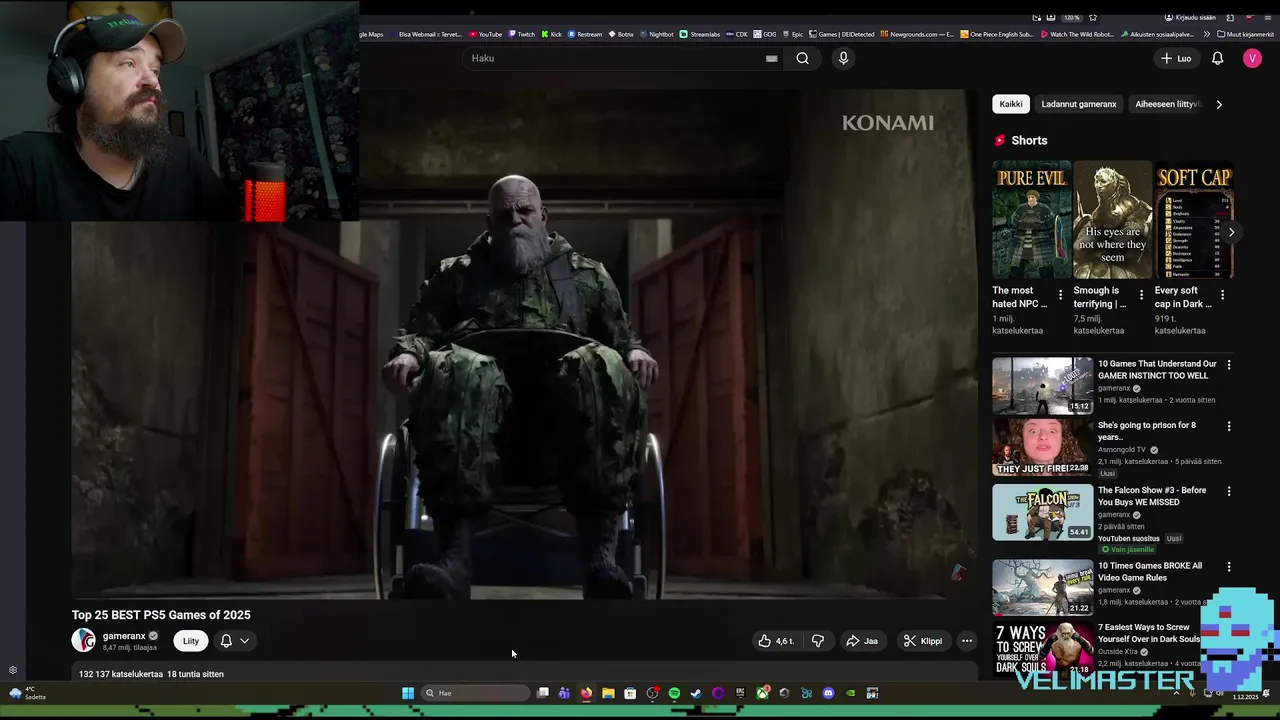
Task: Click the Klippi clip button
Action: (923, 641)
